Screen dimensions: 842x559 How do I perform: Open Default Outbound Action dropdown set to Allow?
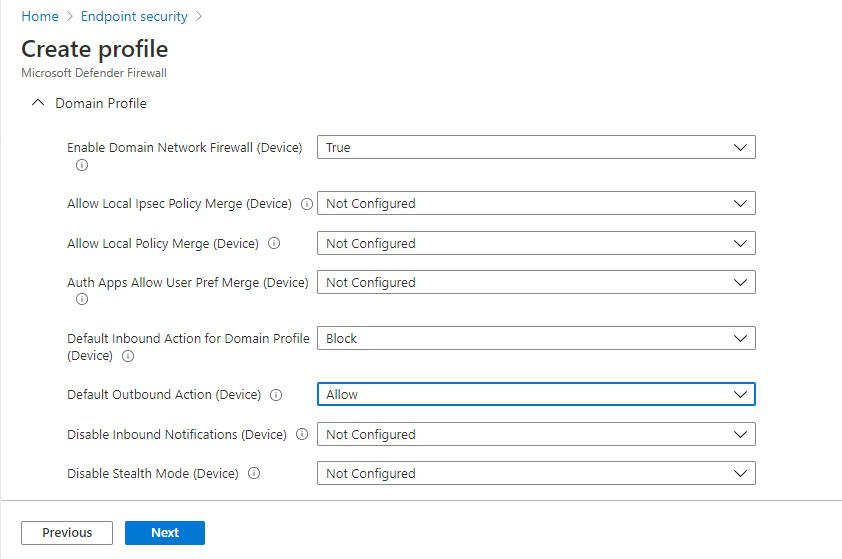[x=536, y=395]
